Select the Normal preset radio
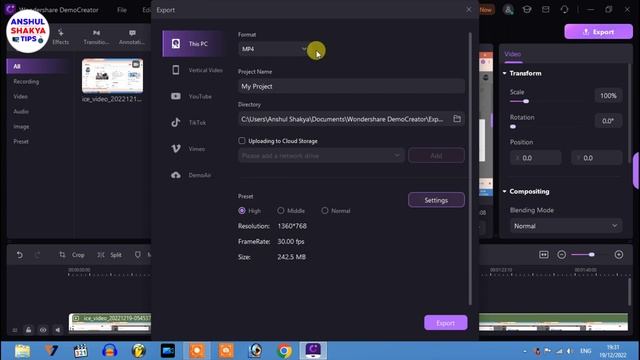 coord(324,211)
